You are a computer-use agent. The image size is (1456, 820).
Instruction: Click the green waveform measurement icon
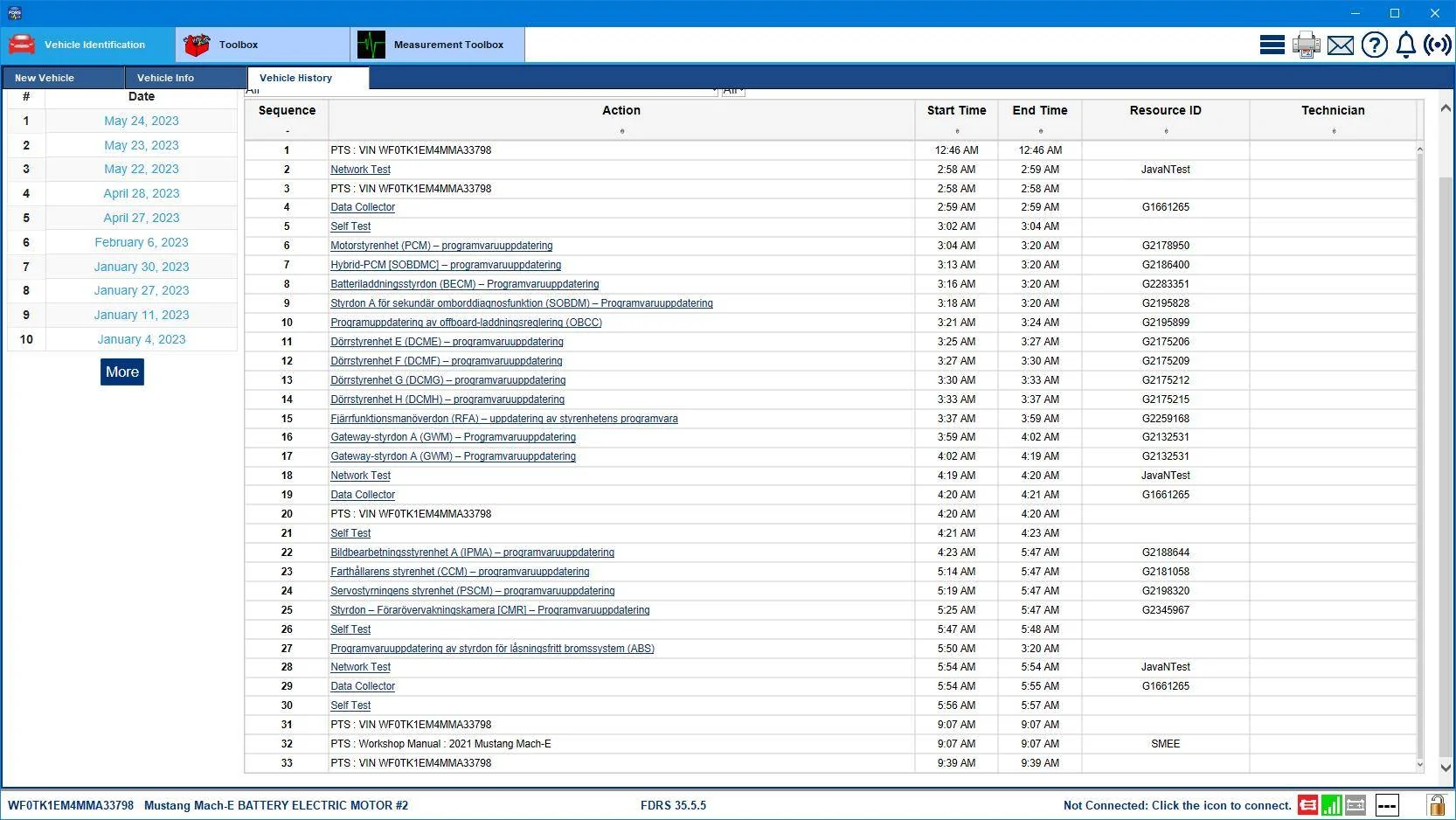[x=371, y=45]
